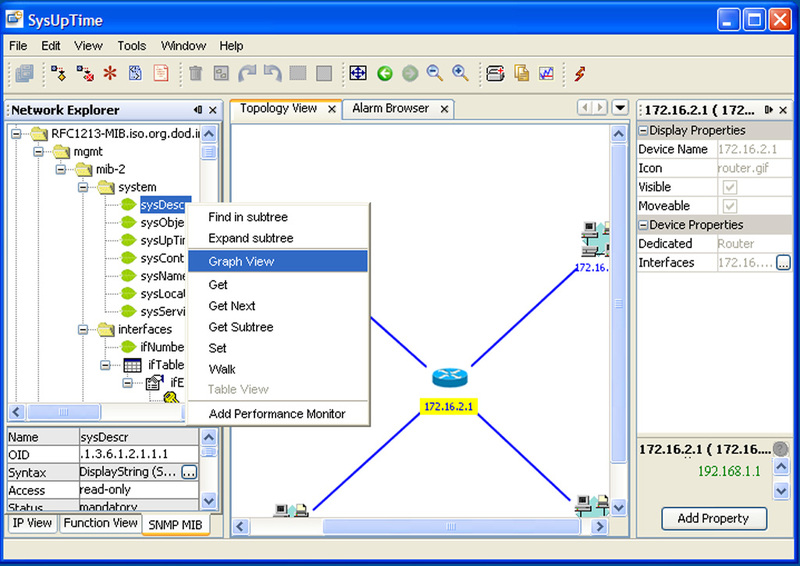Image resolution: width=800 pixels, height=566 pixels.
Task: Close the Alarm Browser tab
Action: coord(444,109)
